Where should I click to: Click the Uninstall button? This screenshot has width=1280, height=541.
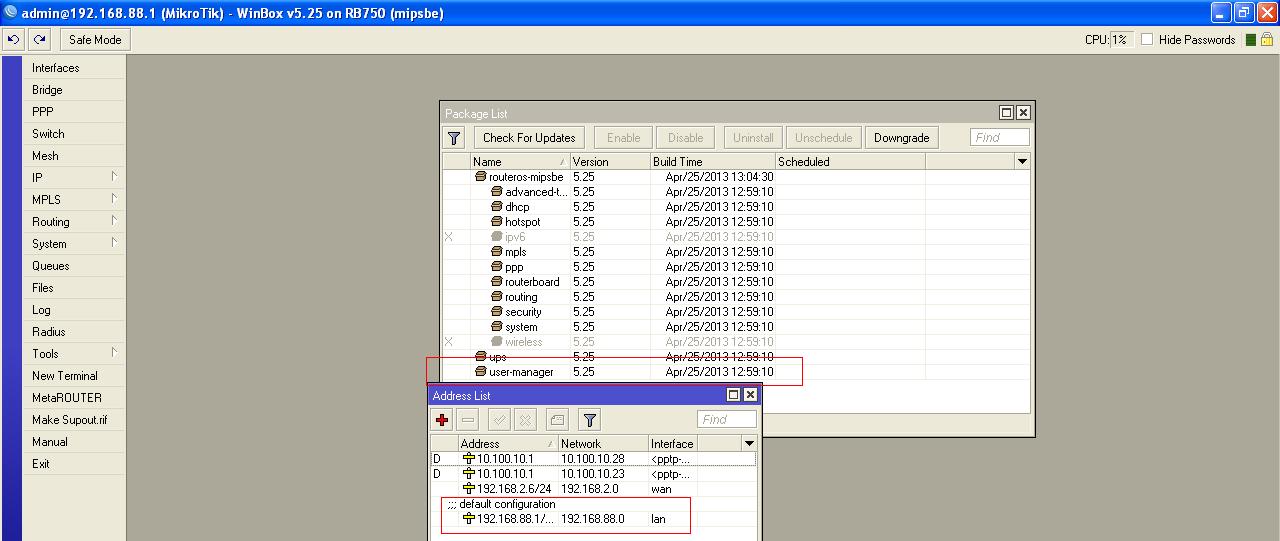(x=753, y=138)
